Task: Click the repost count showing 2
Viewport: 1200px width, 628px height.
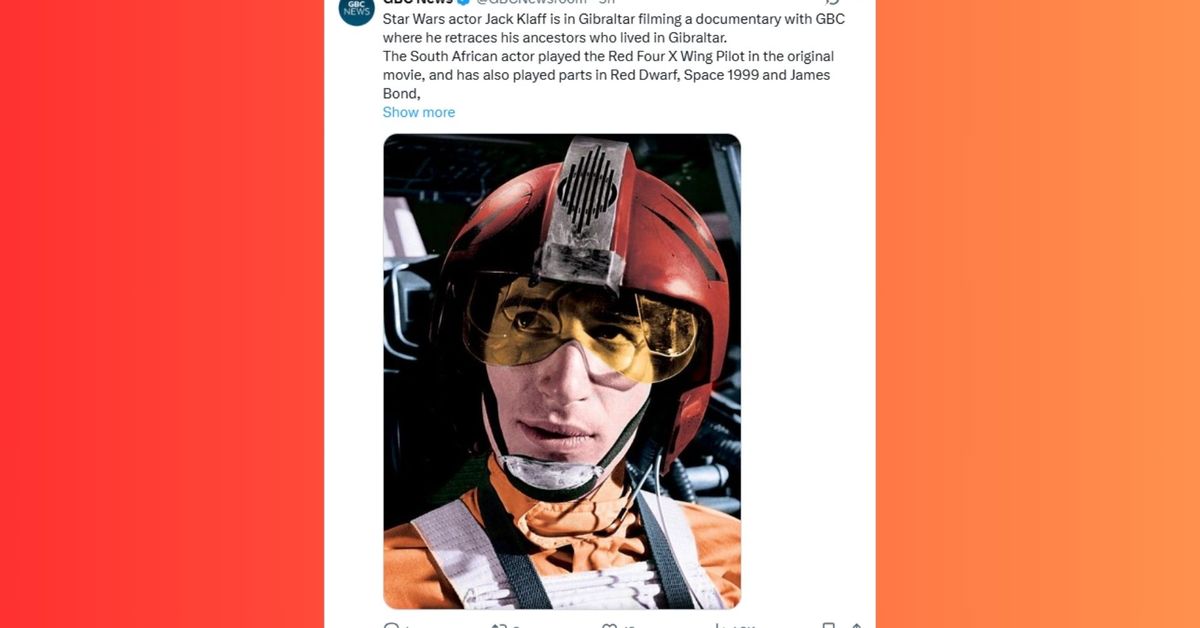Action: 513,625
